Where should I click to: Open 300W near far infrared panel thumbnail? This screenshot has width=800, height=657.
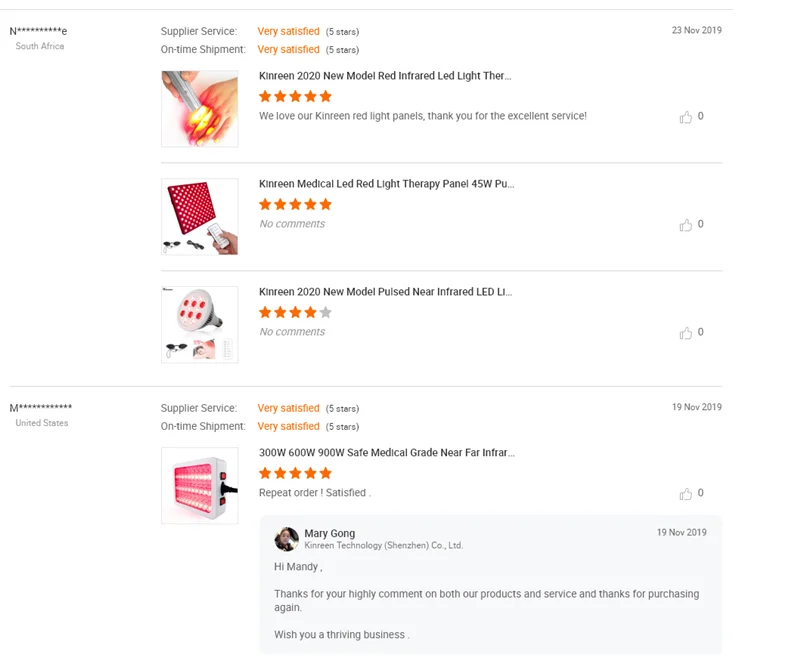tap(200, 486)
